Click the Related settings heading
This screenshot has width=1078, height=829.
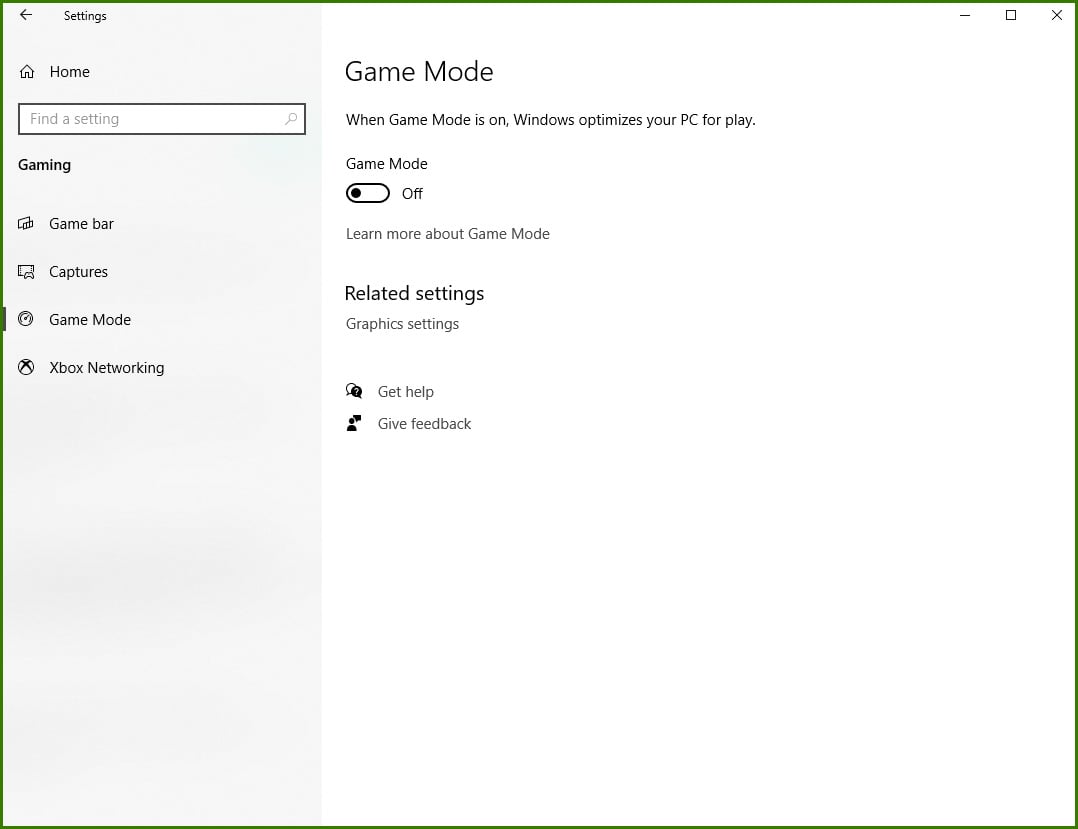(415, 294)
